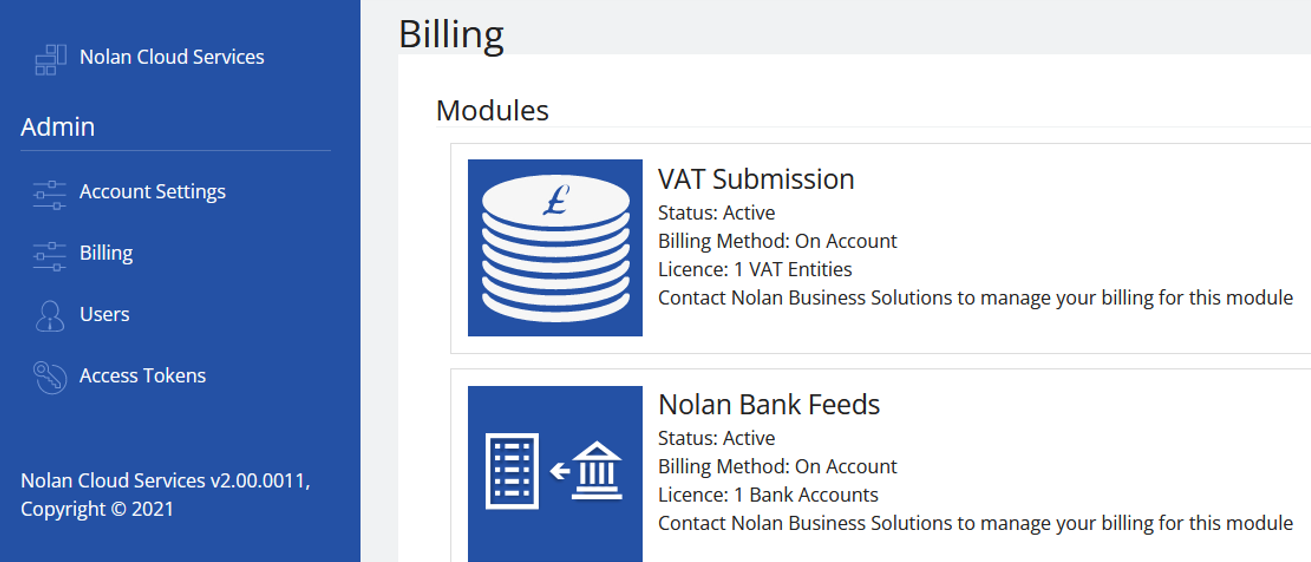Click the Nolan Cloud Services title text
Image resolution: width=1311 pixels, height=562 pixels.
point(172,57)
